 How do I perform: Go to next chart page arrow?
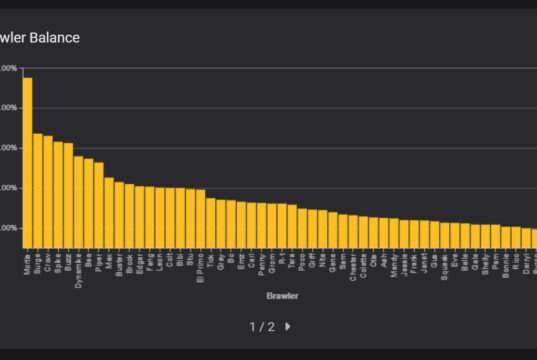pos(288,326)
